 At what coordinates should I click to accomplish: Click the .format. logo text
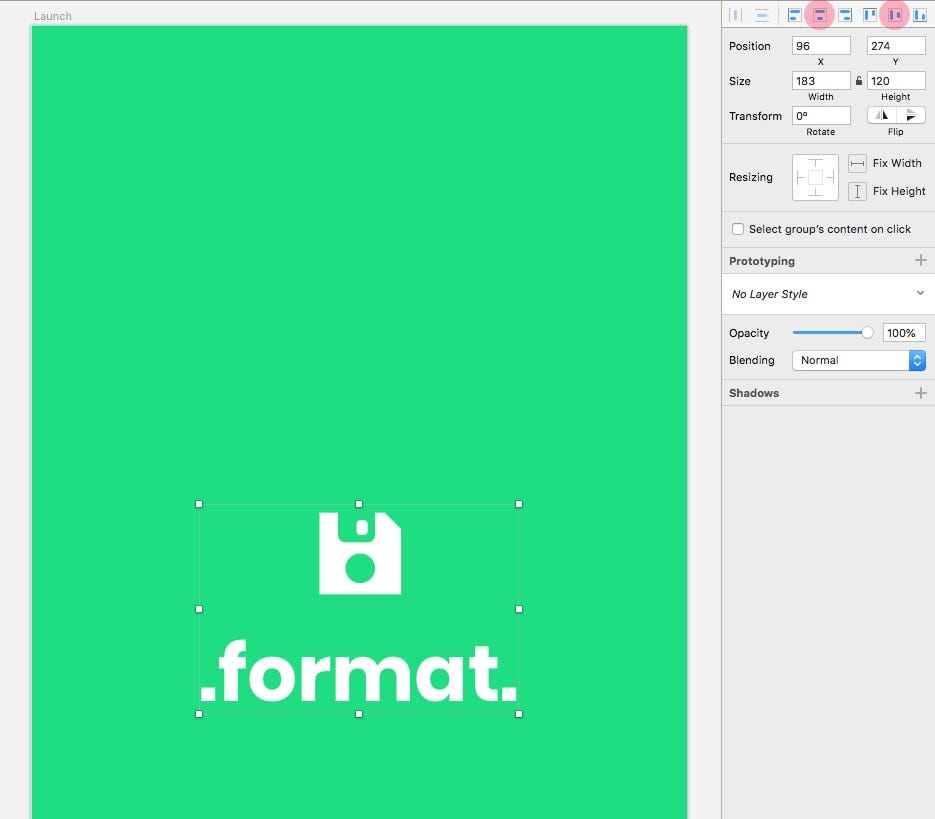(358, 672)
